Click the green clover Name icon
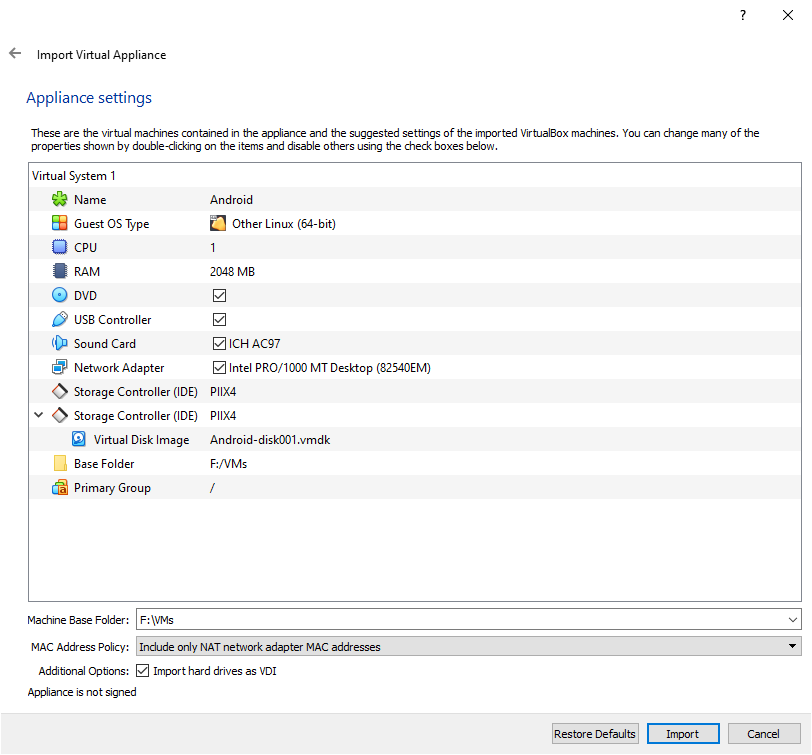This screenshot has width=812, height=755. coord(60,199)
